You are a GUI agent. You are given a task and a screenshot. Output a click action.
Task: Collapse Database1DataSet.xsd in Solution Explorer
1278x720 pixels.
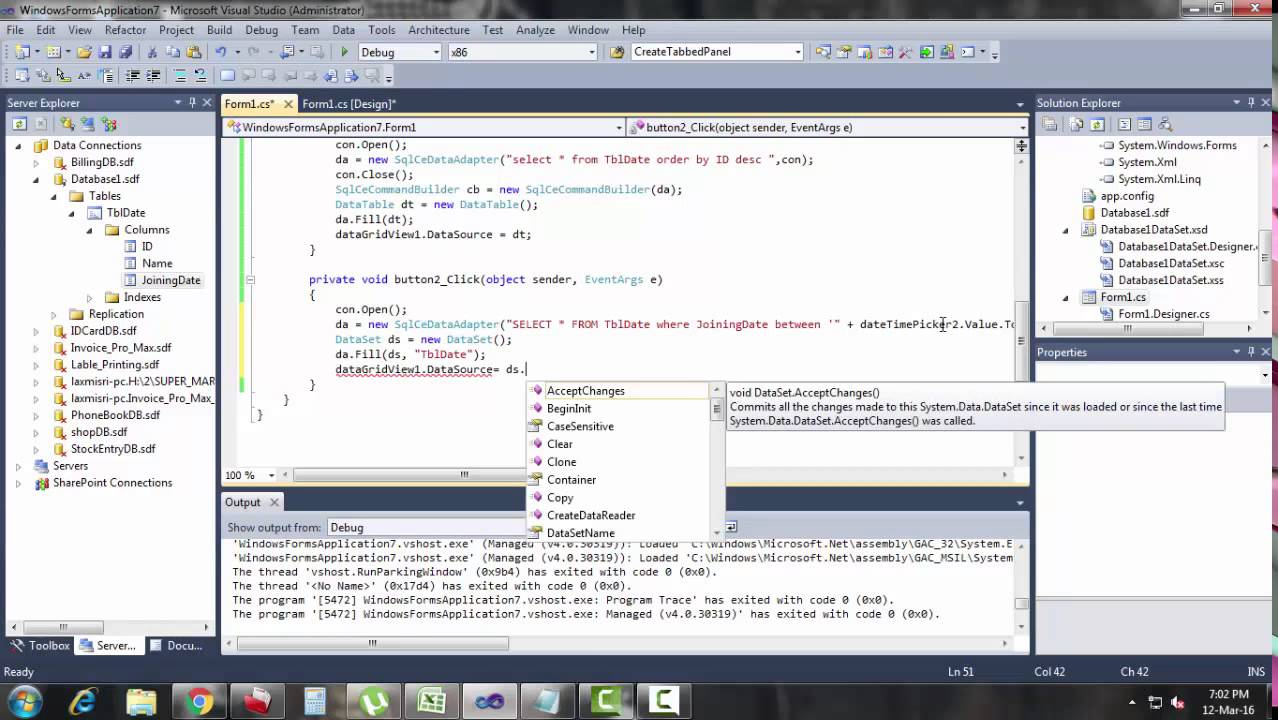tap(1066, 230)
